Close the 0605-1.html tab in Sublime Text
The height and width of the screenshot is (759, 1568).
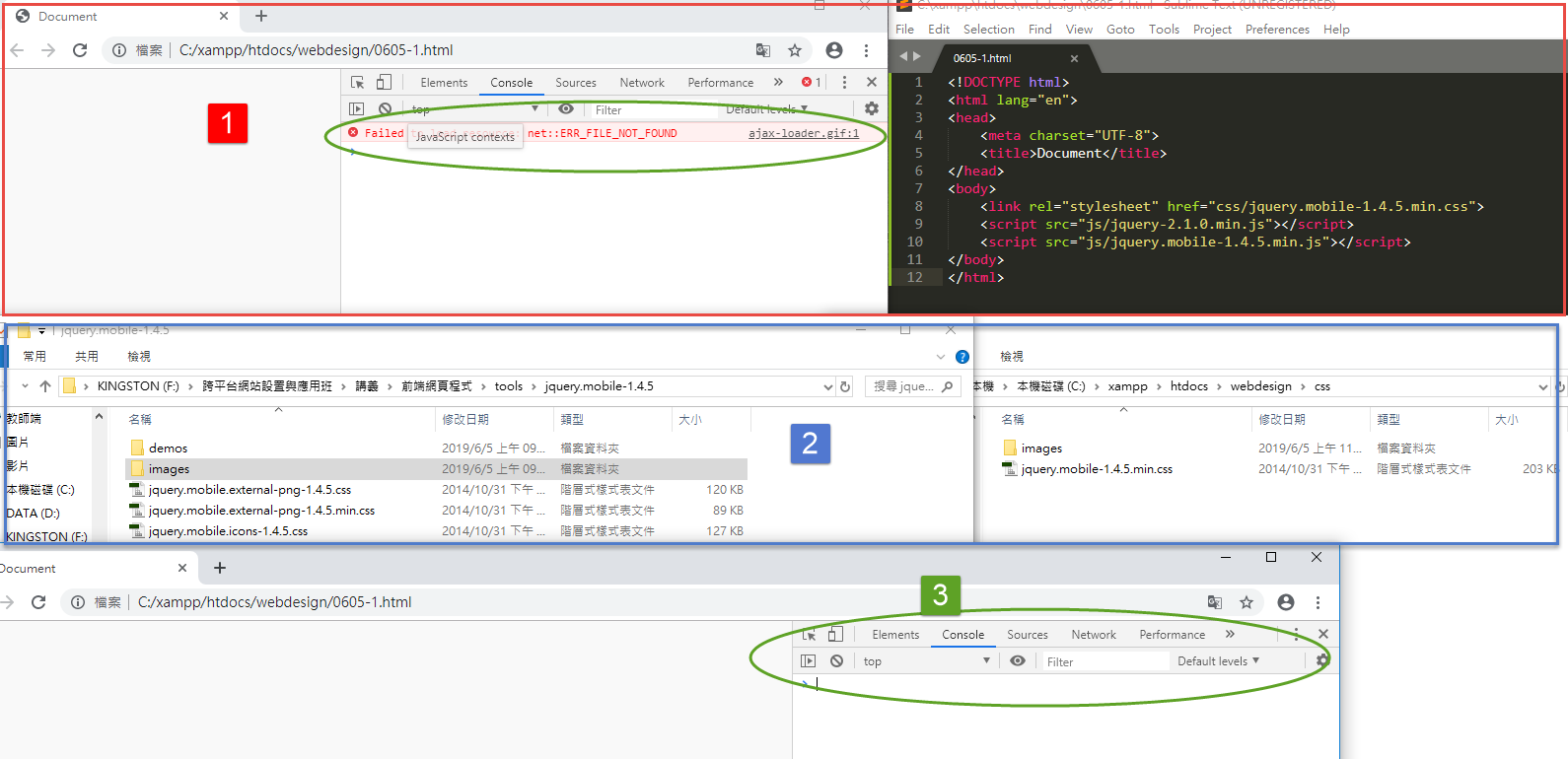pyautogui.click(x=1074, y=59)
